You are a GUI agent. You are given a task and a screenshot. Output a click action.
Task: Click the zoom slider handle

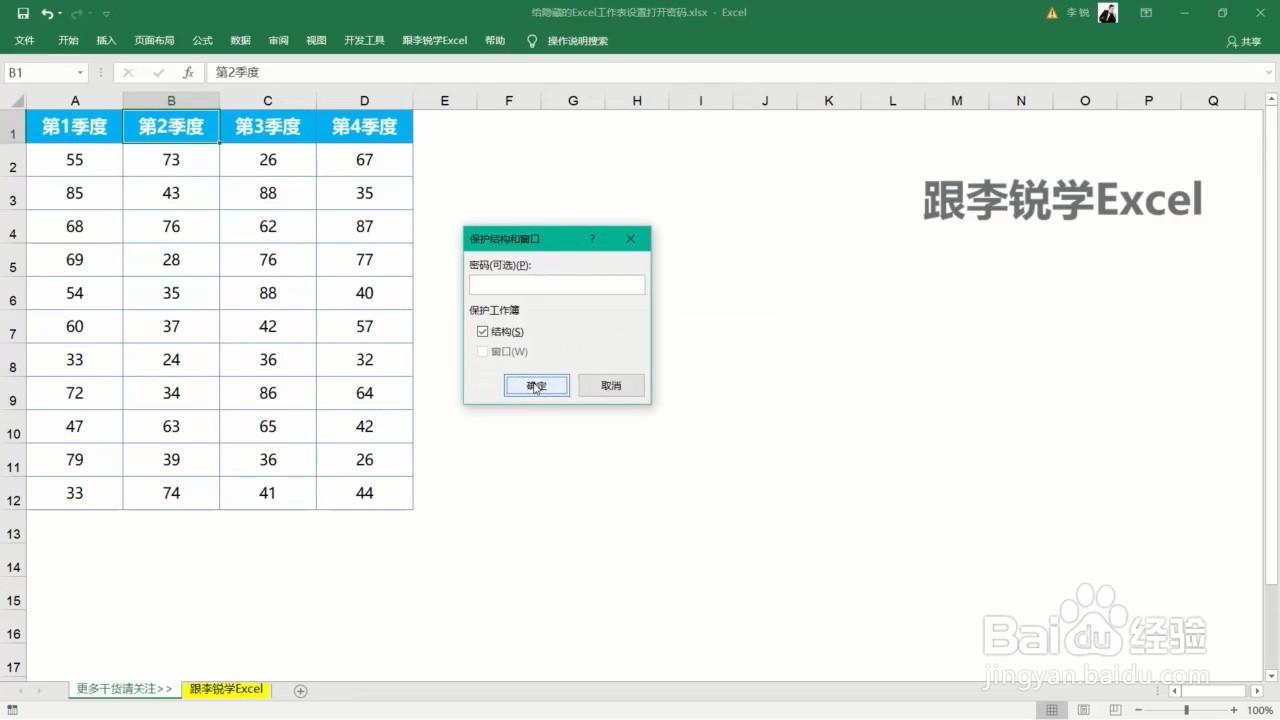(x=1186, y=710)
